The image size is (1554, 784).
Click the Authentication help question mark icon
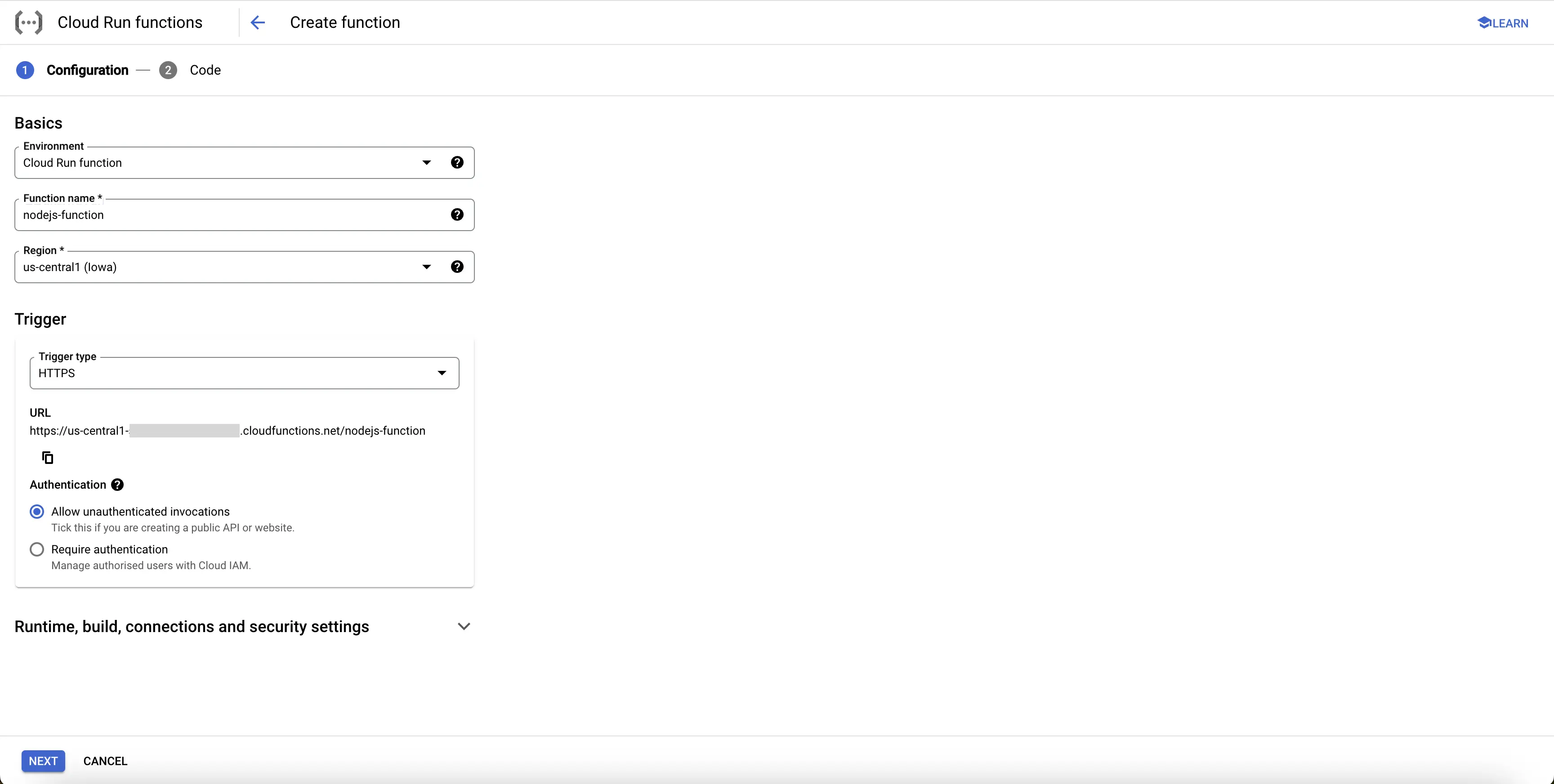point(116,485)
